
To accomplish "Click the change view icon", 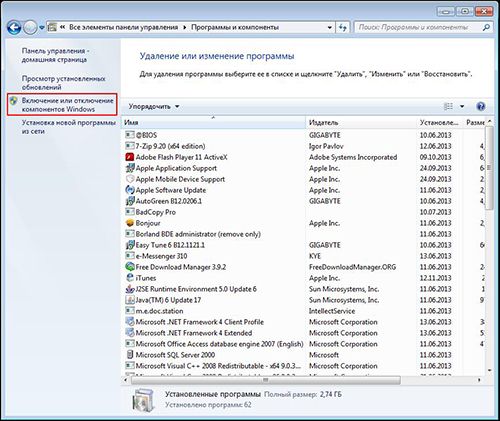I will pos(449,106).
